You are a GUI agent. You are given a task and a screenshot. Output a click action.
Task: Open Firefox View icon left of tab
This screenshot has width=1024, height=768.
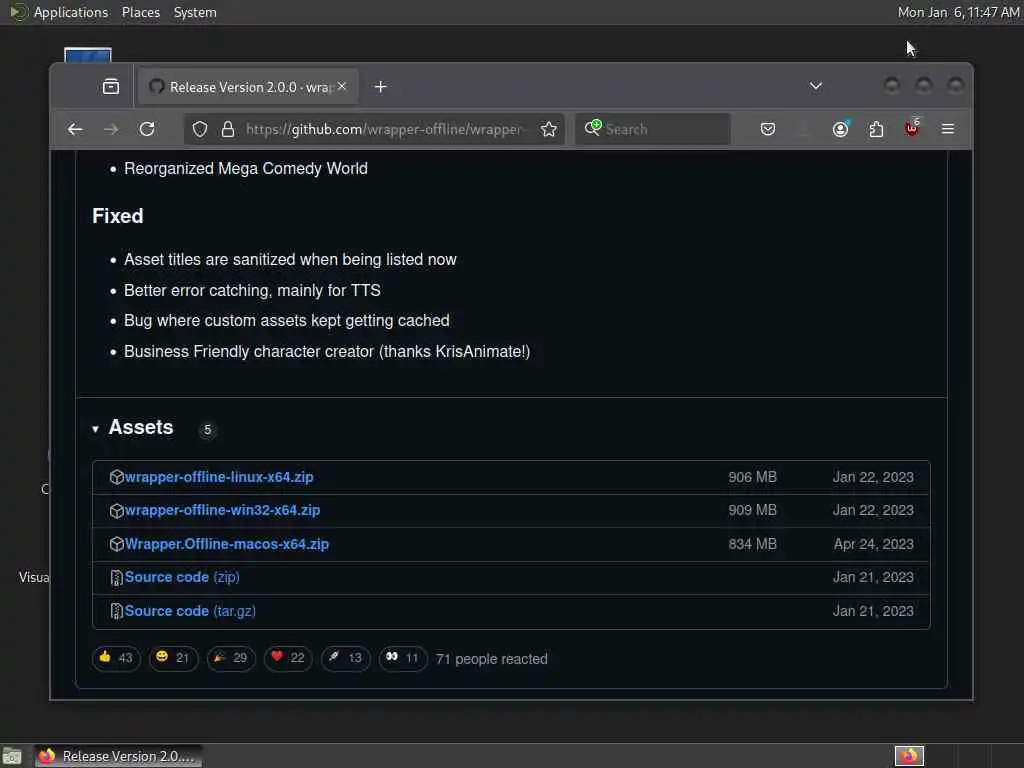click(111, 86)
